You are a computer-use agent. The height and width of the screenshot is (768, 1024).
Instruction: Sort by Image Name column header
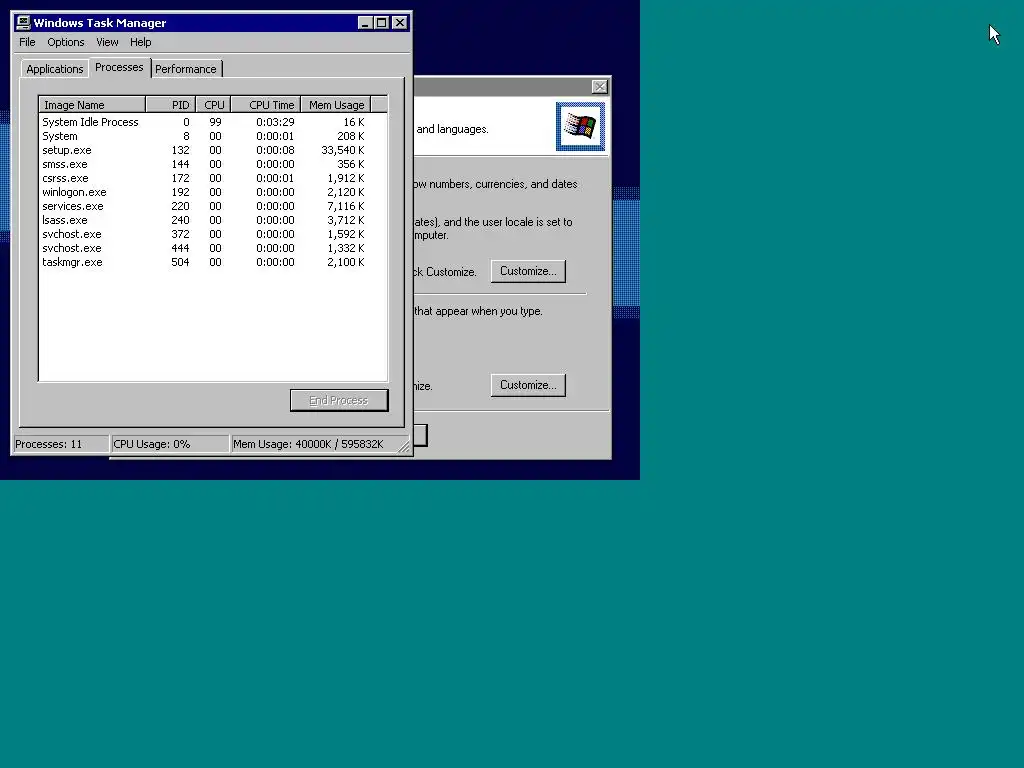[x=92, y=105]
